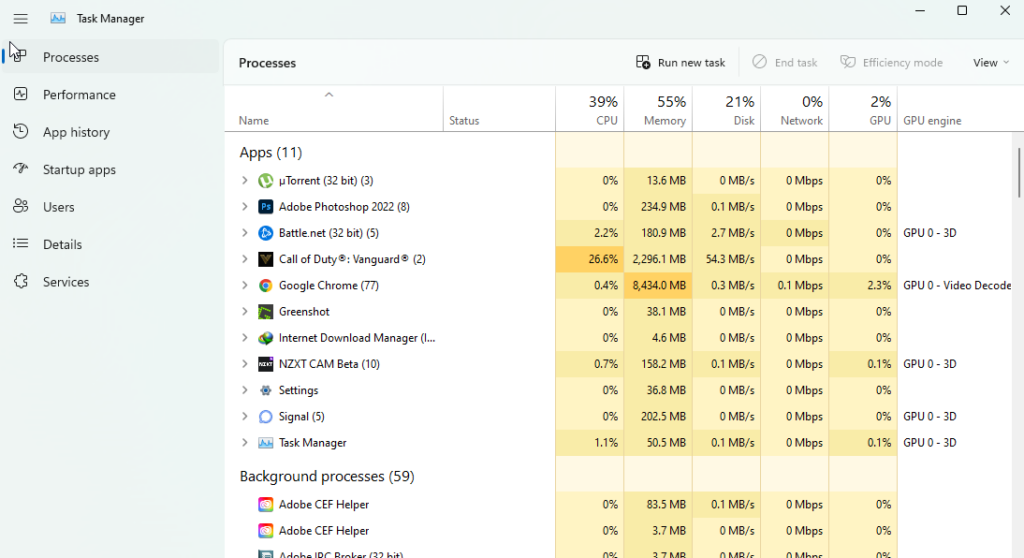This screenshot has height=558, width=1024.
Task: Click the Call of Duty Vanguard icon
Action: [x=265, y=259]
